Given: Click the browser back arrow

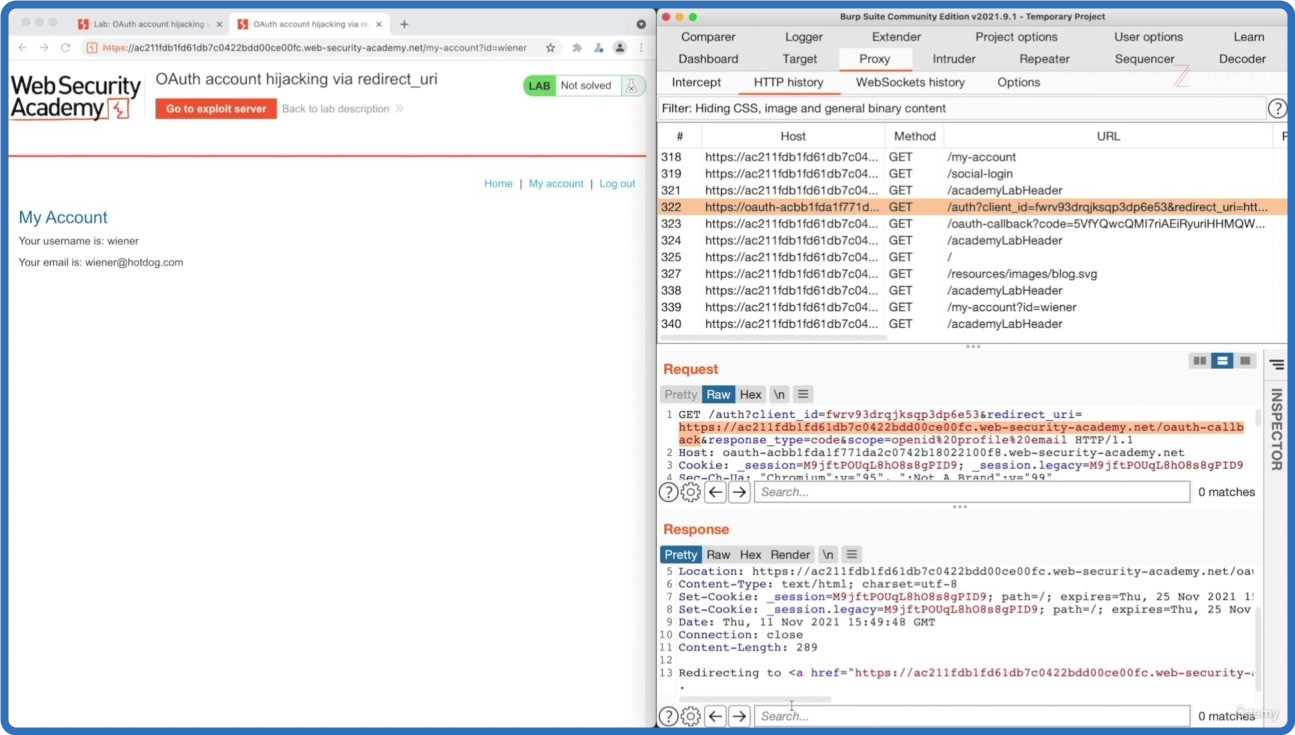Looking at the screenshot, I should (x=23, y=47).
